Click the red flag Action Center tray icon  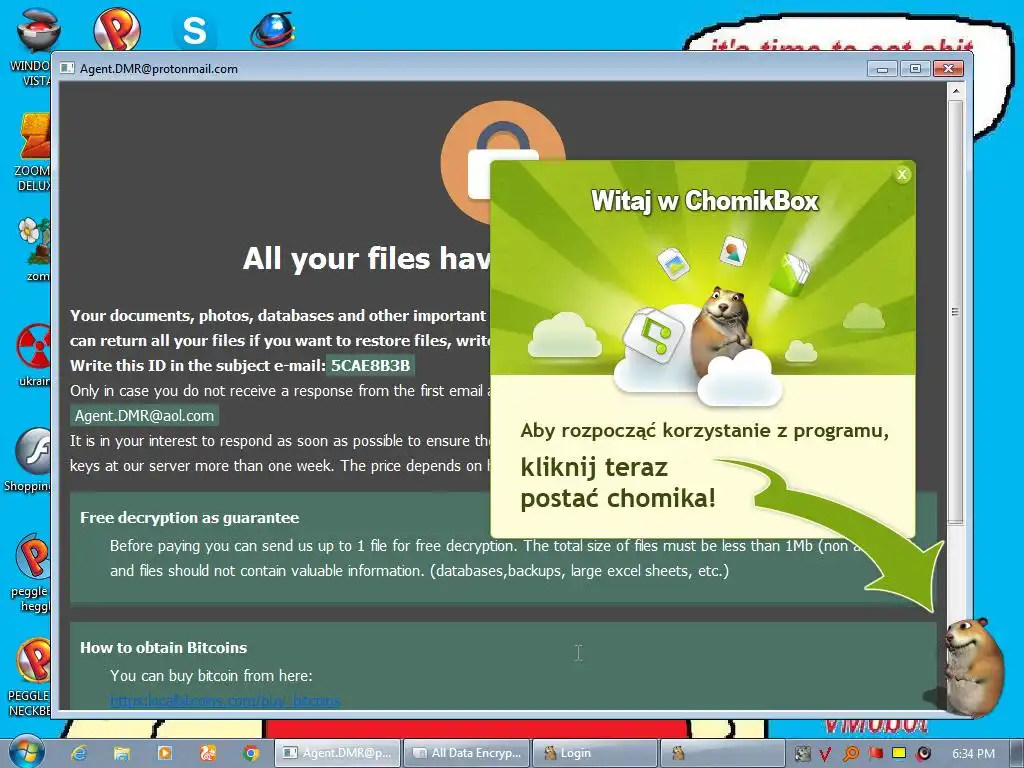tap(875, 754)
